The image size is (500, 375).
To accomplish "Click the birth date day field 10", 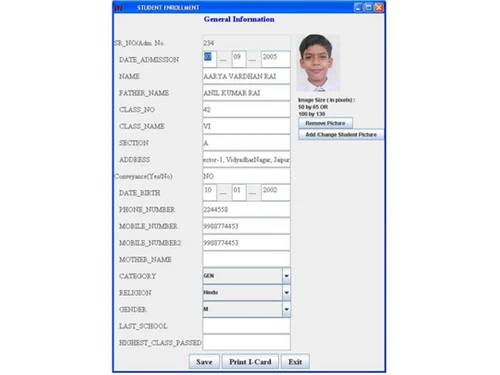I will 210,193.
